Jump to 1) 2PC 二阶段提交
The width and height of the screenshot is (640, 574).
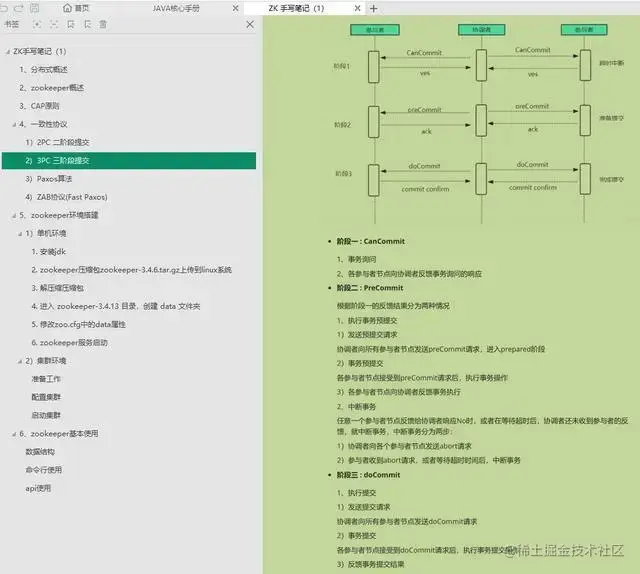(x=57, y=142)
